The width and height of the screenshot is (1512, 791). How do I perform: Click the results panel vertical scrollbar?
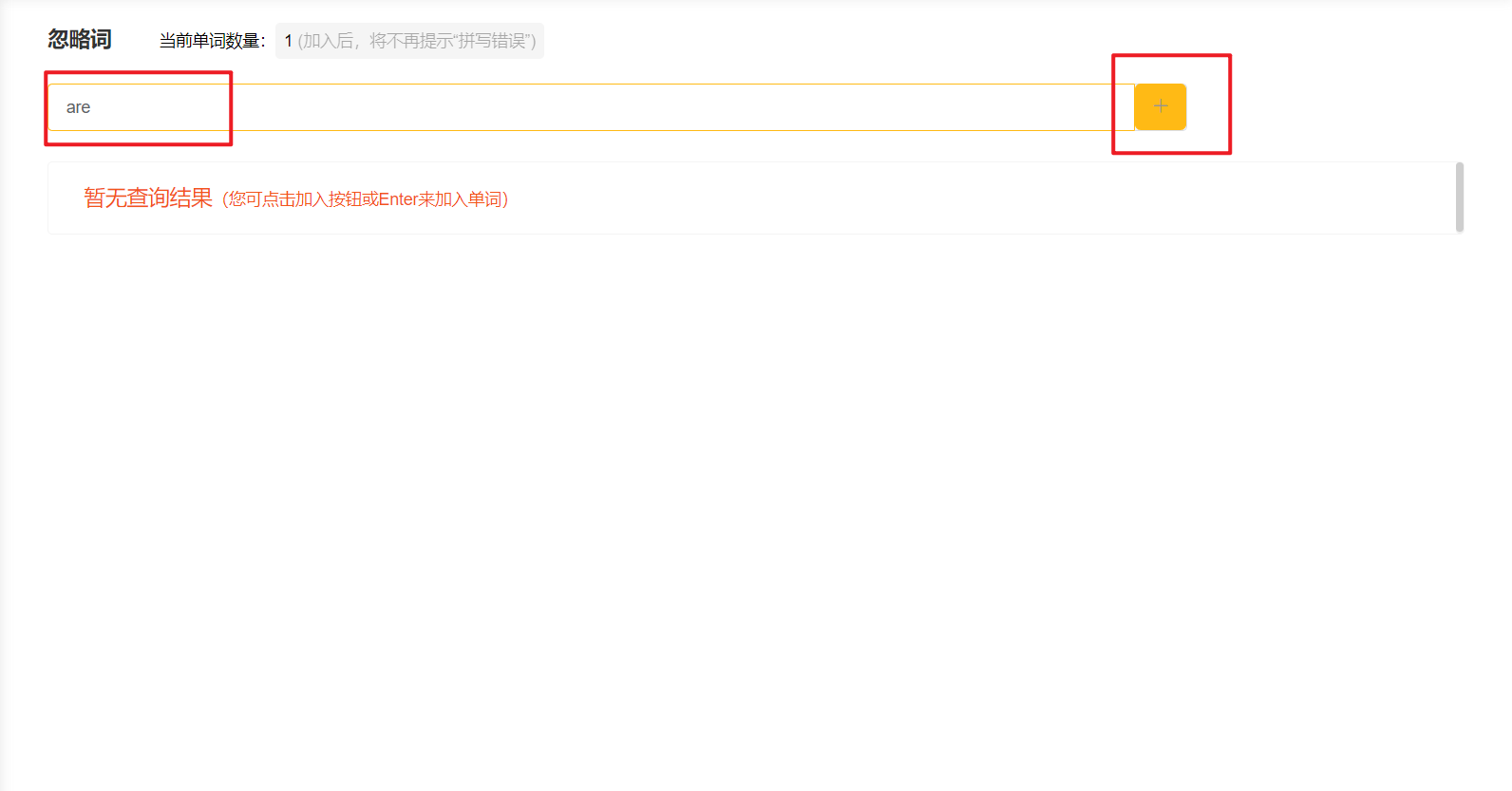[x=1460, y=198]
